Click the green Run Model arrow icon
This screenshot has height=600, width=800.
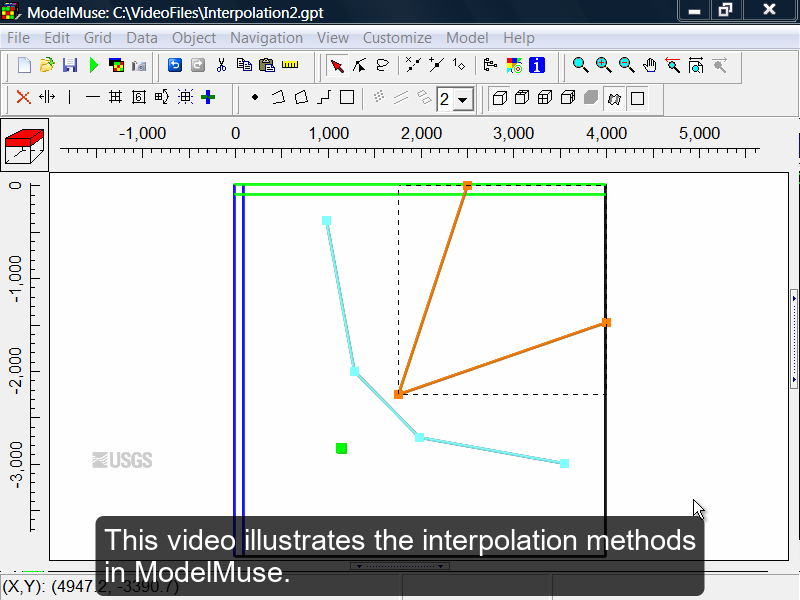point(93,66)
